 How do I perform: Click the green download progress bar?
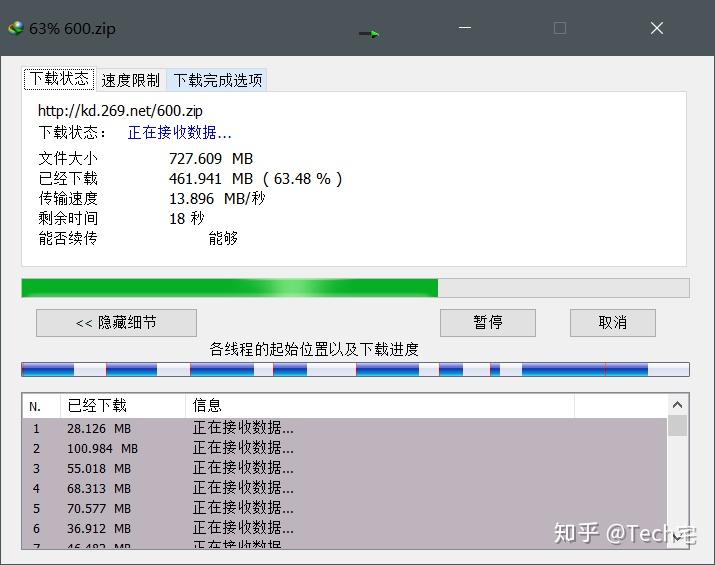tap(355, 288)
